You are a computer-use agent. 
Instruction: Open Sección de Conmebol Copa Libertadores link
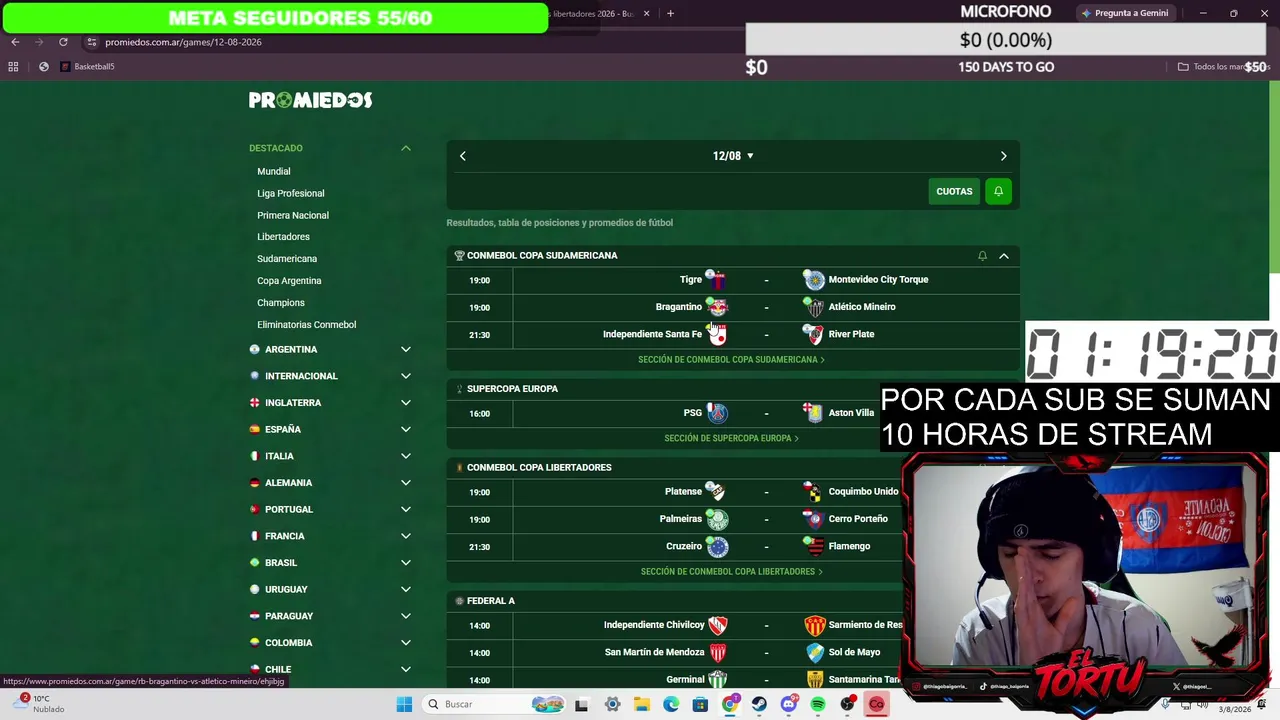tap(731, 572)
